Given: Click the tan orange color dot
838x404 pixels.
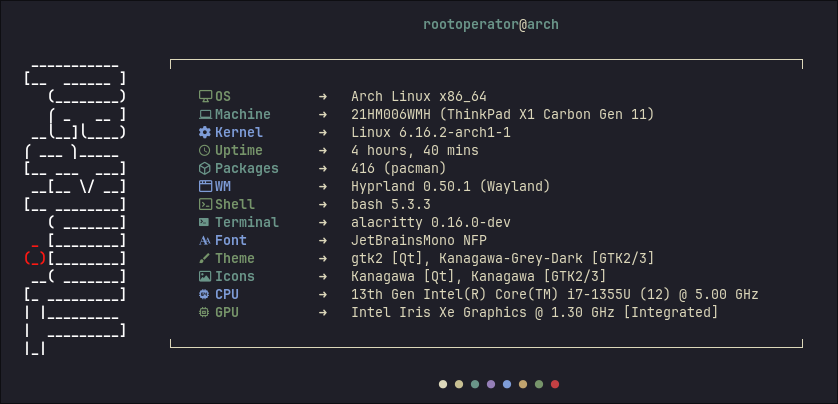Looking at the screenshot, I should (x=523, y=384).
